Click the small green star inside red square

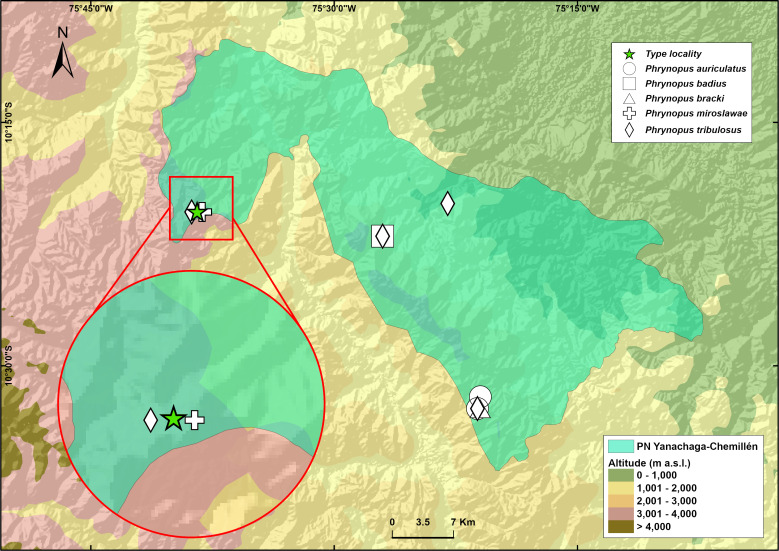[x=198, y=212]
